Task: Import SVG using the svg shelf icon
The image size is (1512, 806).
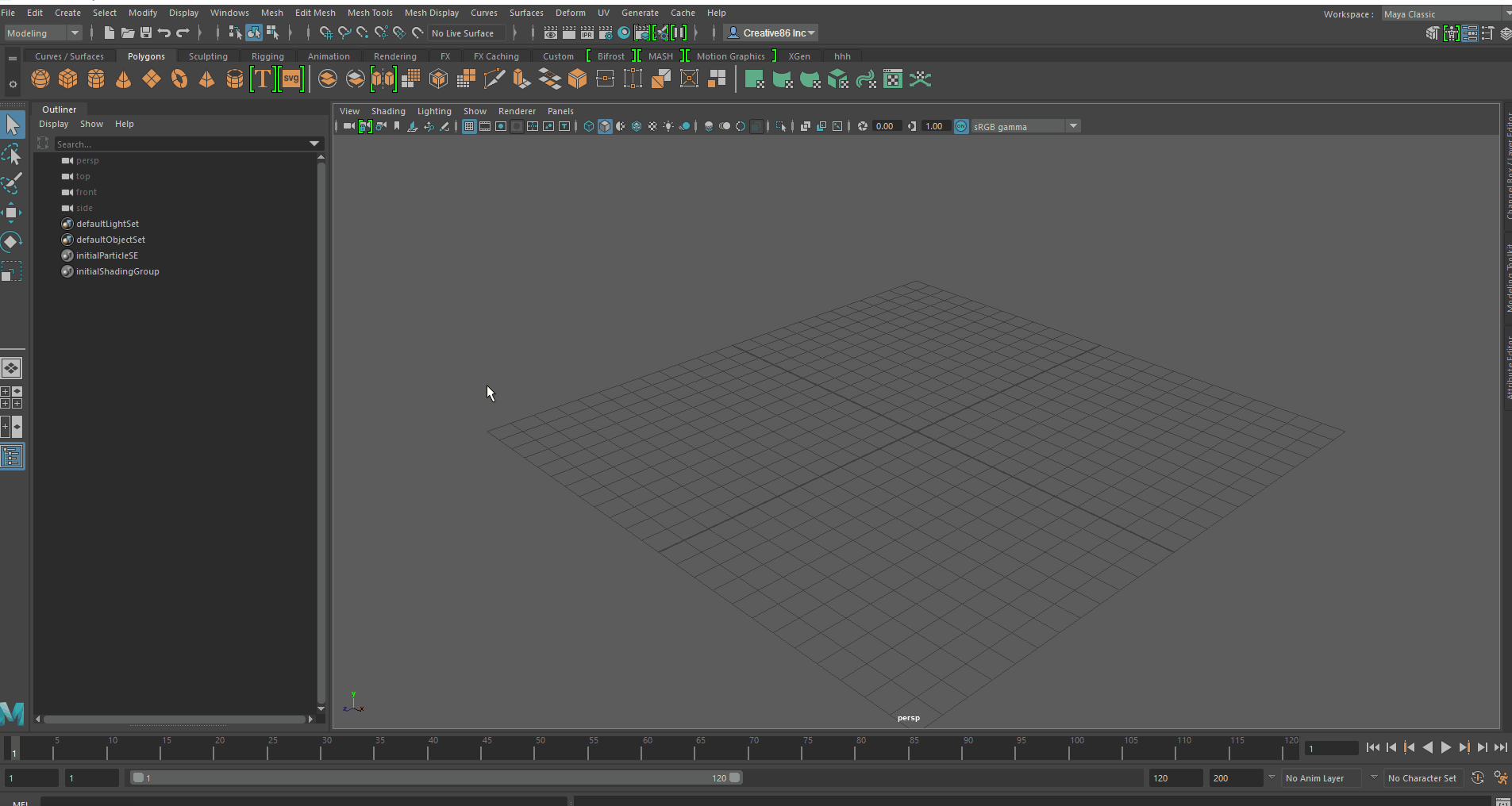Action: 291,79
